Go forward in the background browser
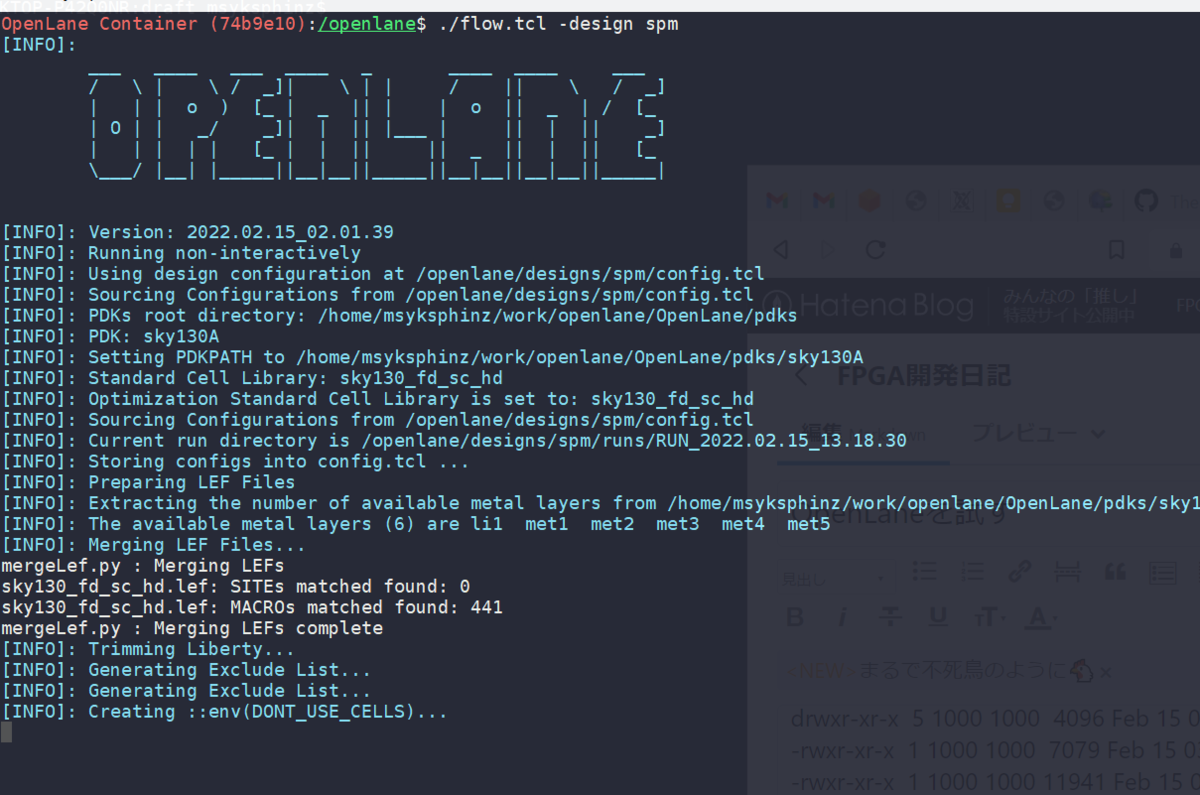The width and height of the screenshot is (1200, 795). (x=828, y=249)
